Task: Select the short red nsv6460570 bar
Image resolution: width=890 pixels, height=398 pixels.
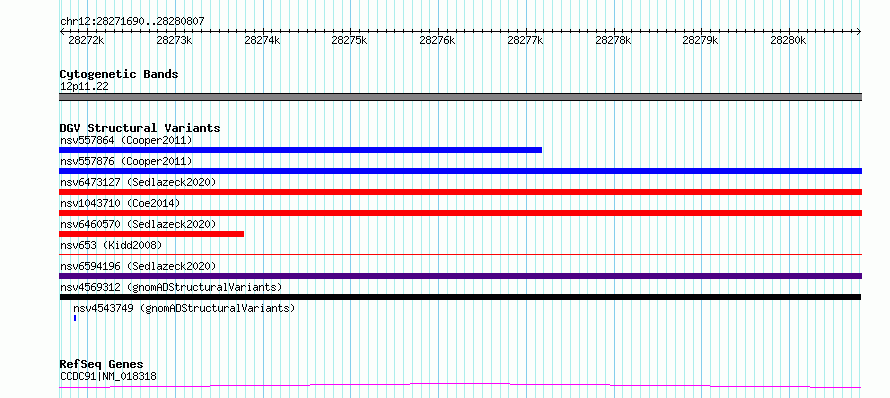Action: pos(152,234)
